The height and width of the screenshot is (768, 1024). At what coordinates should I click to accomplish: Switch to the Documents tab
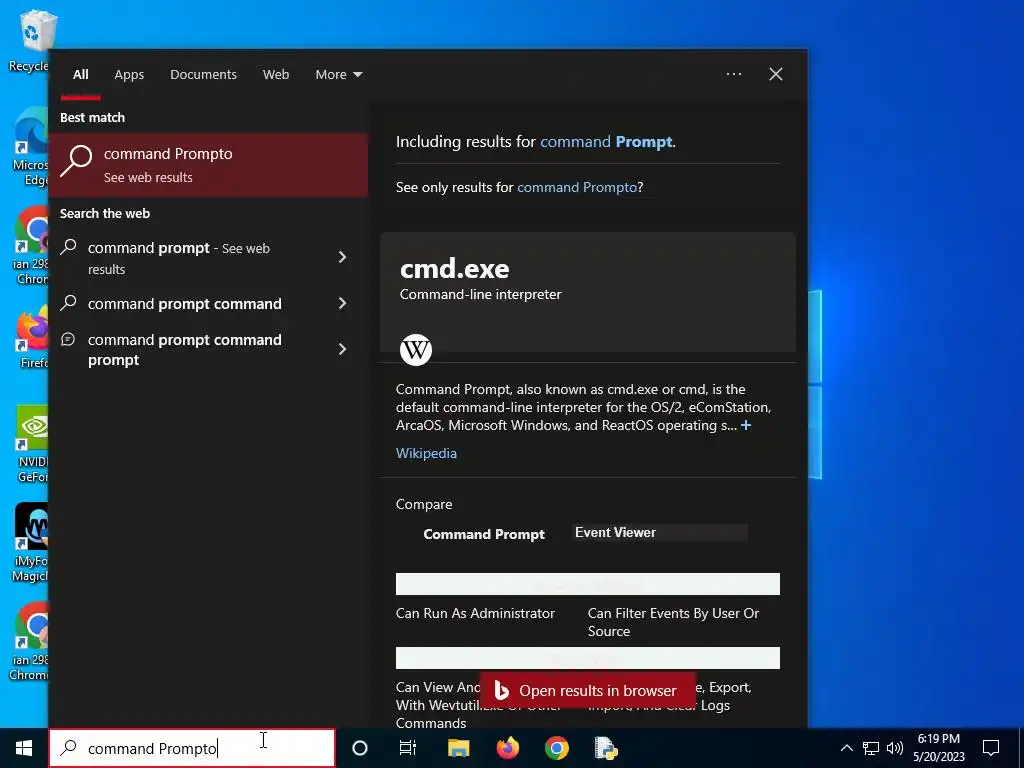(203, 74)
